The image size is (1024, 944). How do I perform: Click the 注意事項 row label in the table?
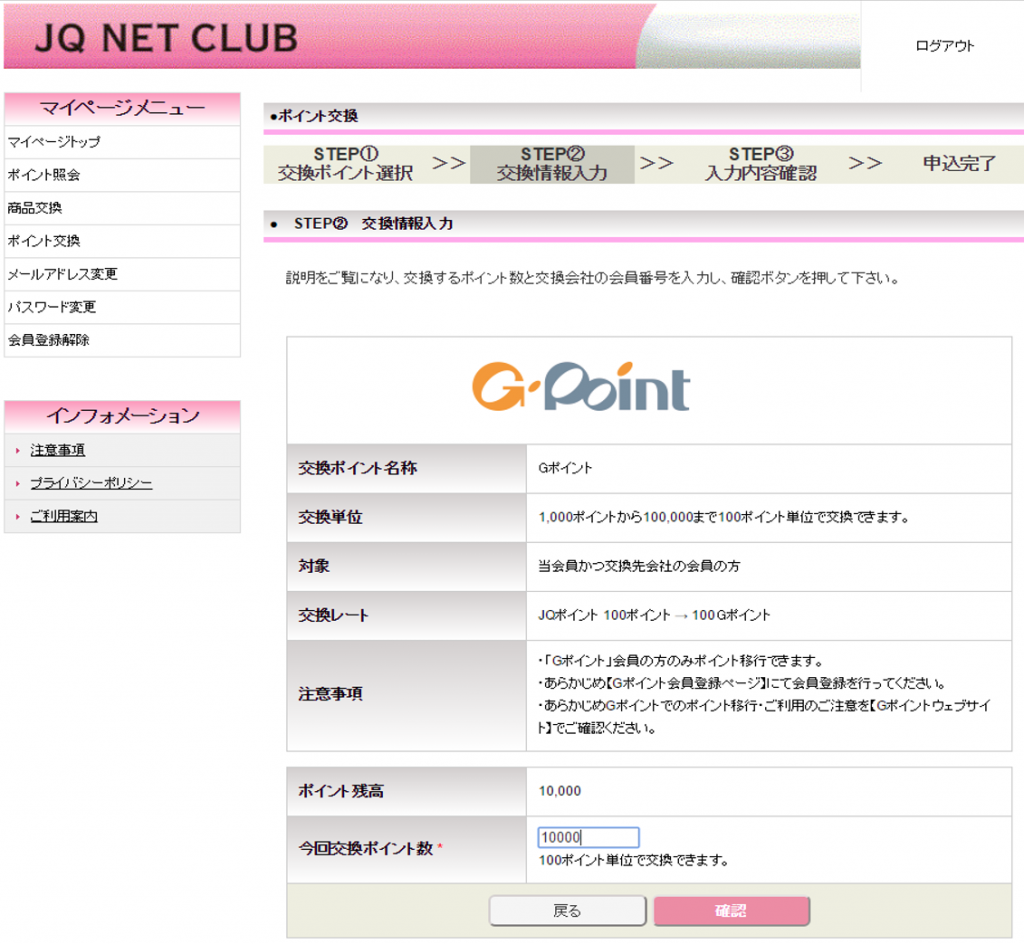[330, 694]
